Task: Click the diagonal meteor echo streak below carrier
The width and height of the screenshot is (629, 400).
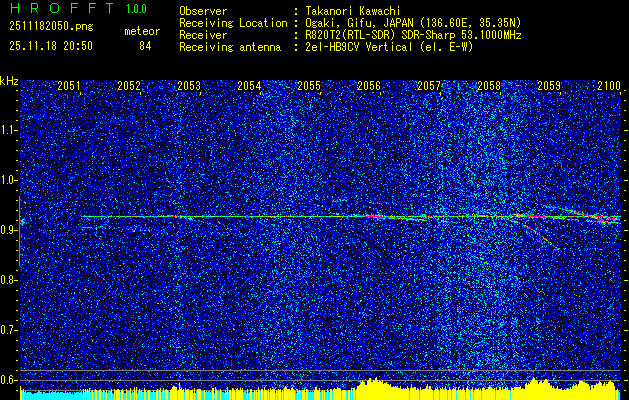Action: [542, 238]
